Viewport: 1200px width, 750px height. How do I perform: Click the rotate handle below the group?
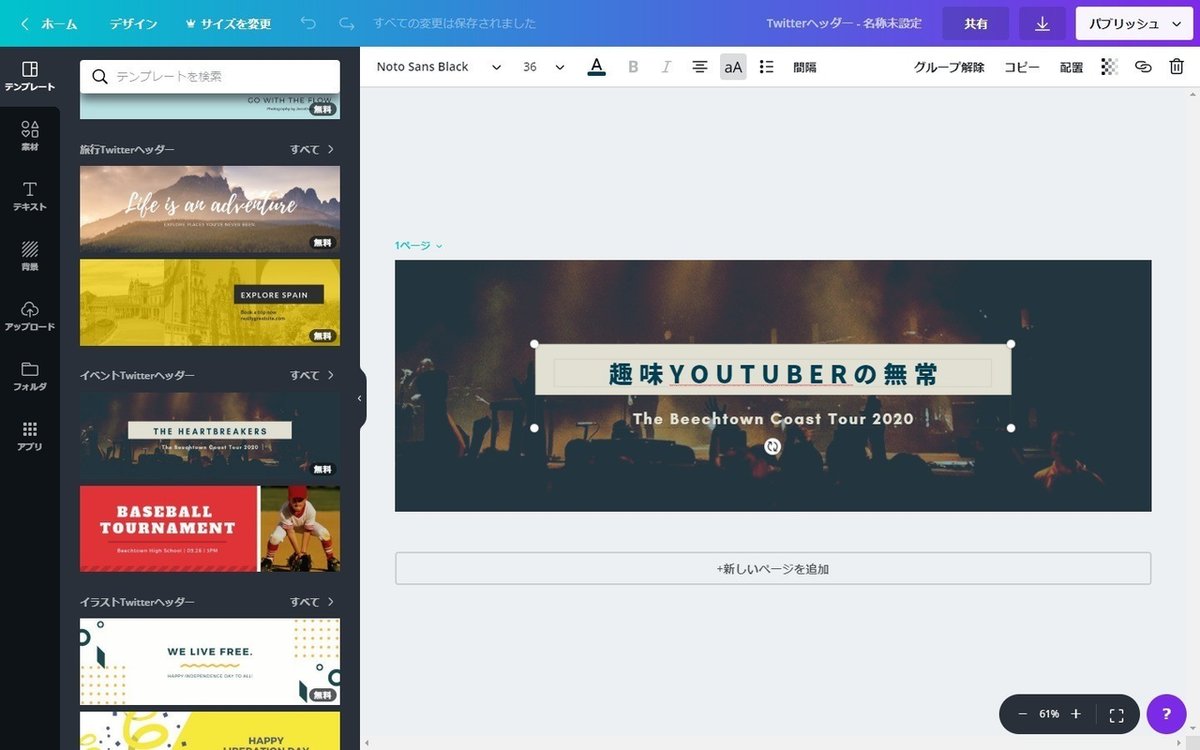(772, 446)
